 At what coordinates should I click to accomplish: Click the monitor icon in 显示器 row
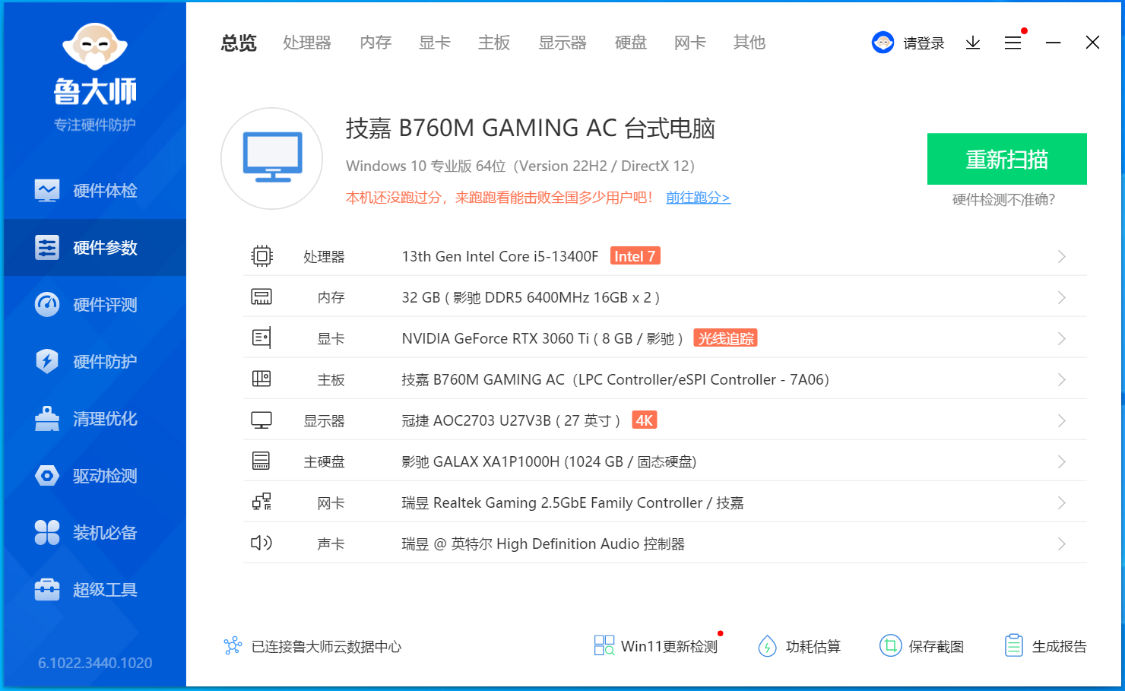click(261, 420)
